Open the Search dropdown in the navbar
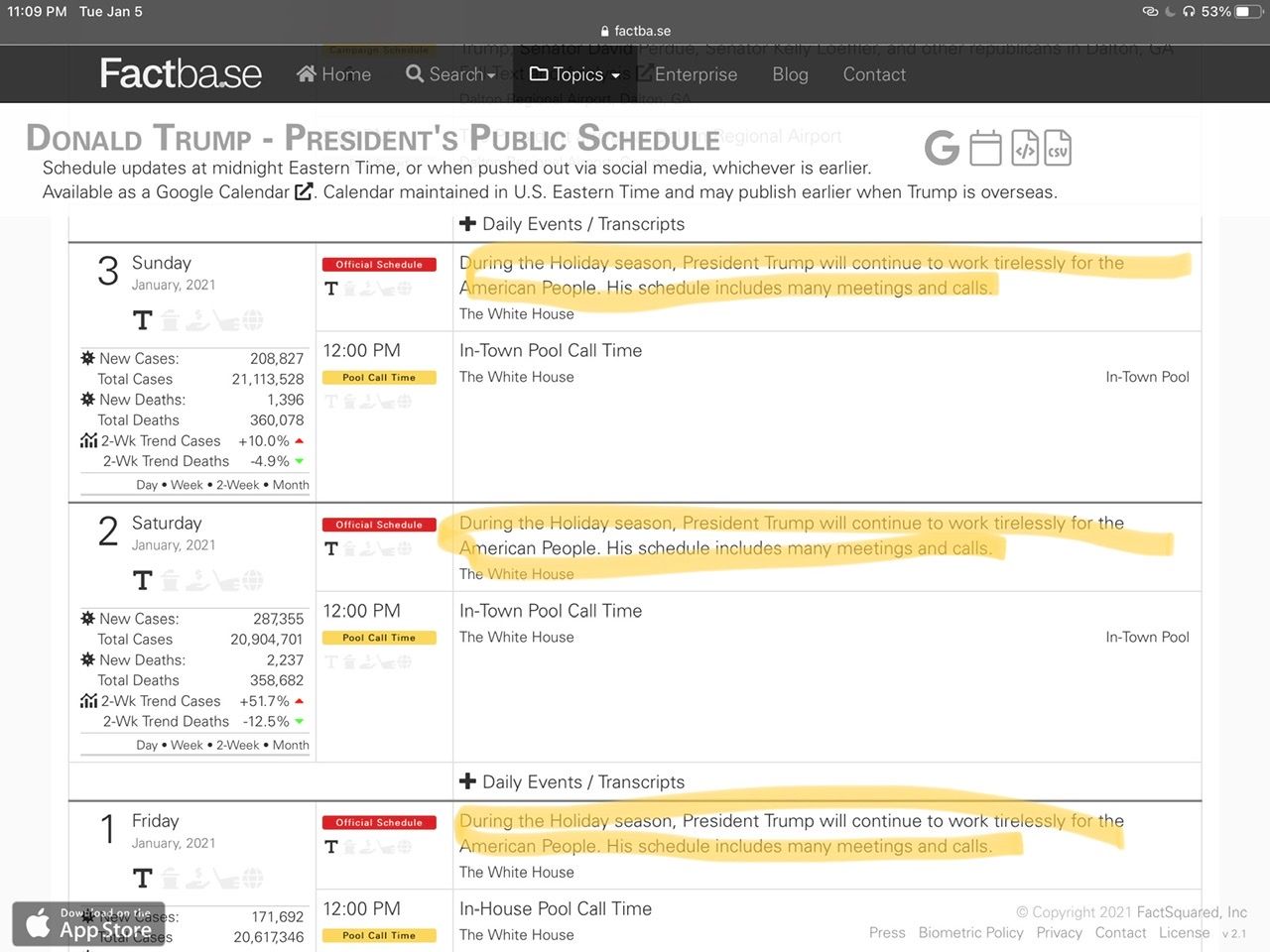This screenshot has width=1270, height=952. [450, 74]
